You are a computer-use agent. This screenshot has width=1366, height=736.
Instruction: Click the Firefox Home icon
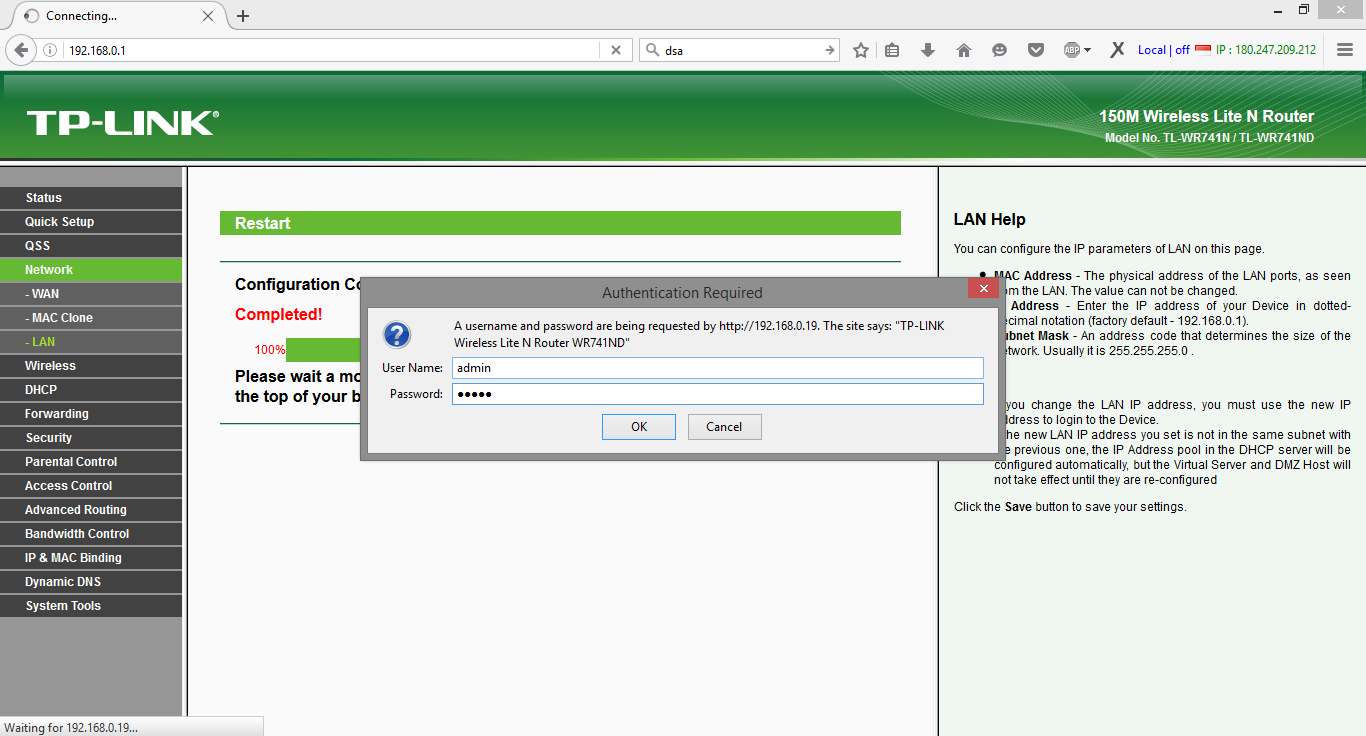point(963,49)
